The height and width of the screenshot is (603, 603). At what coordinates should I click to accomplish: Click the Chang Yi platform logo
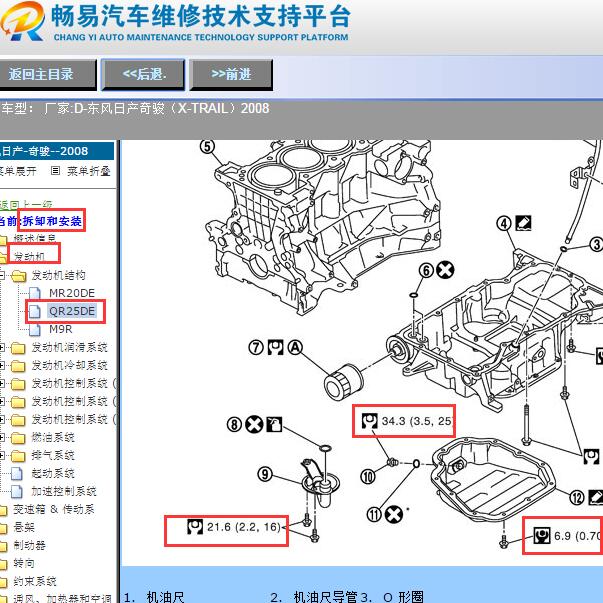coord(22,21)
